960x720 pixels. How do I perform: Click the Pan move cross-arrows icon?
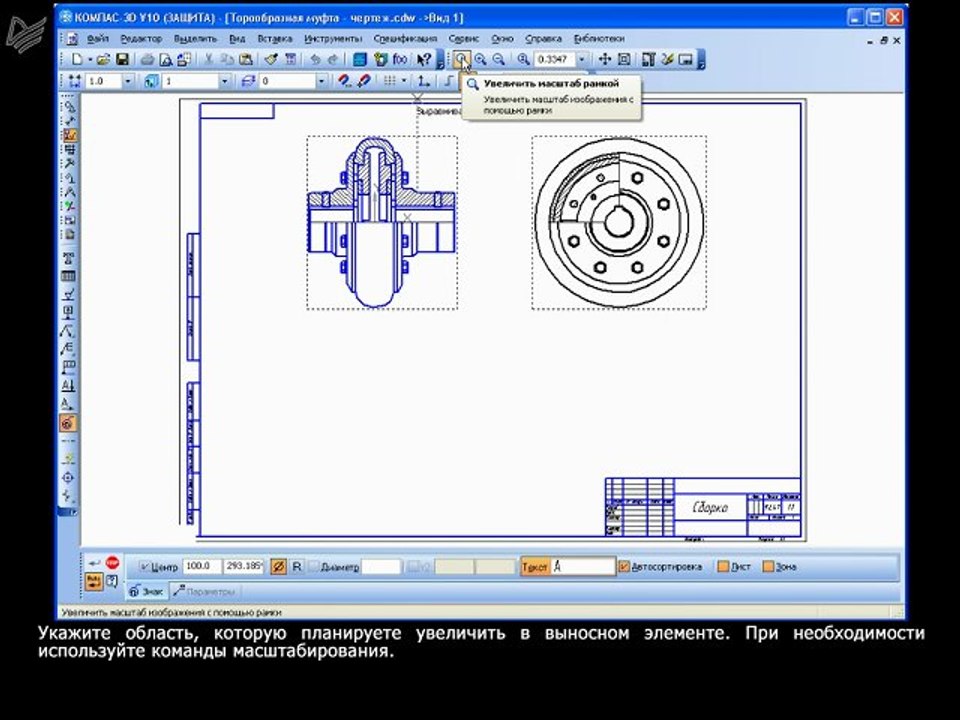coord(604,59)
